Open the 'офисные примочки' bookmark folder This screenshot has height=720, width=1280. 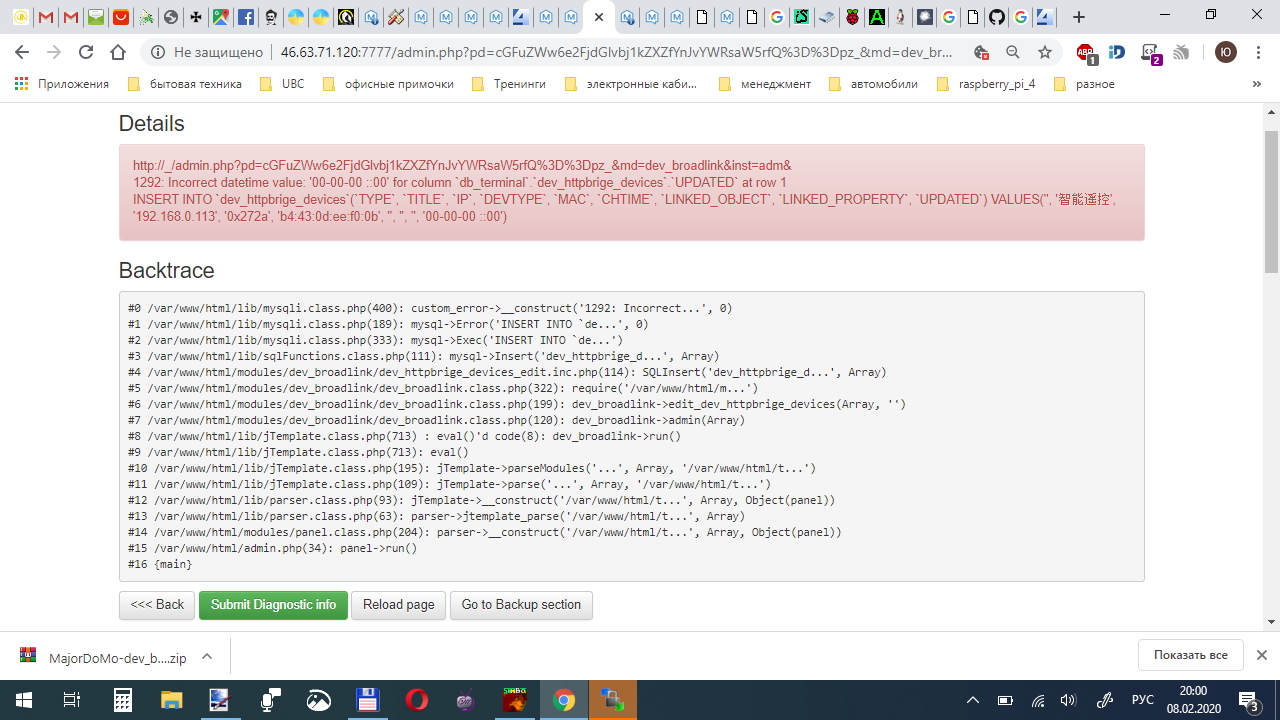click(x=388, y=84)
